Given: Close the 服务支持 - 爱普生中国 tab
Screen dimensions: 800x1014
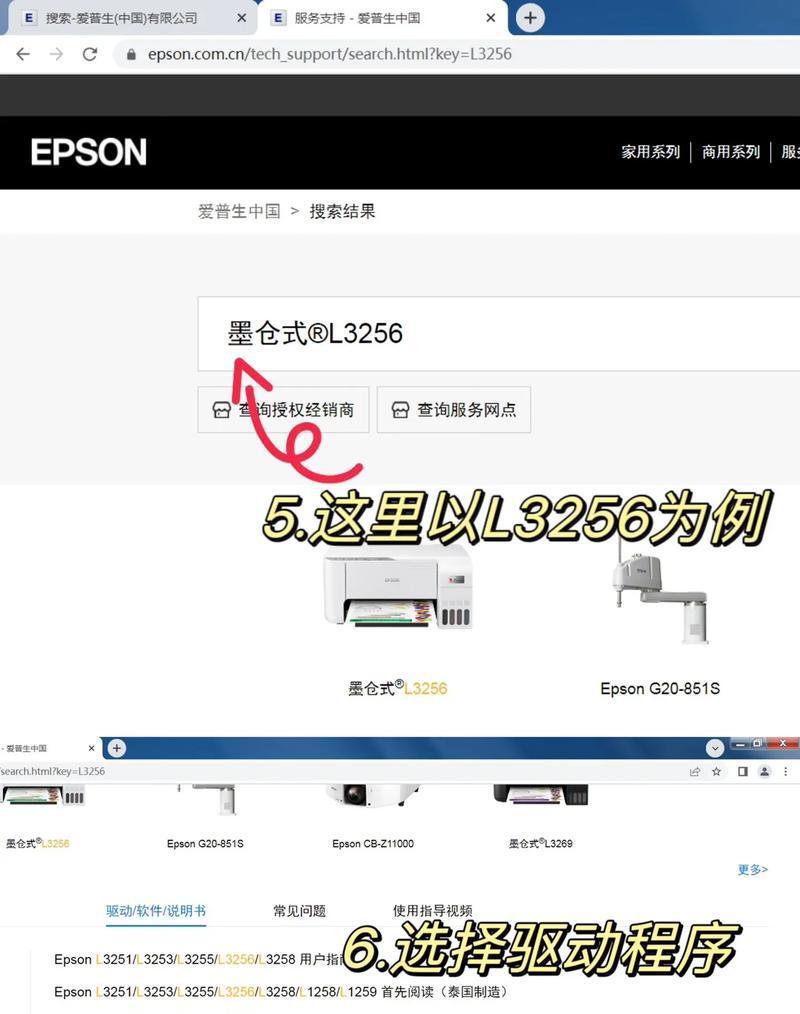Looking at the screenshot, I should point(491,18).
